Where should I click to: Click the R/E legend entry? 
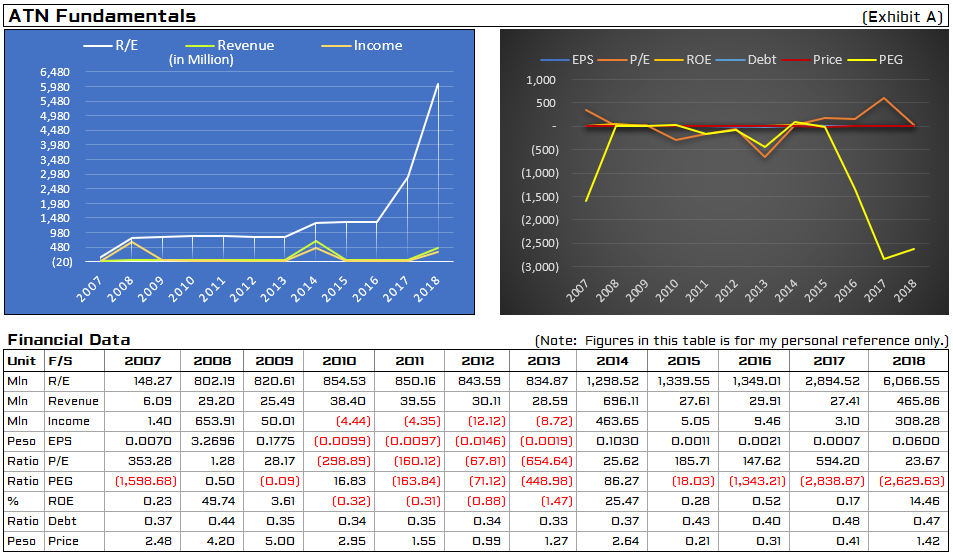click(x=111, y=46)
